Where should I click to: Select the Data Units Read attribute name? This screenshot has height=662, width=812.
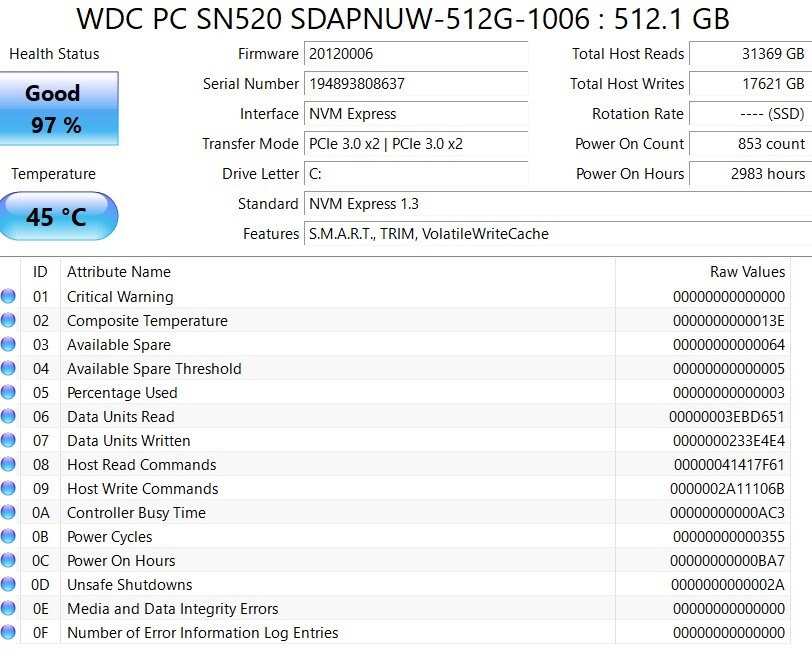121,417
